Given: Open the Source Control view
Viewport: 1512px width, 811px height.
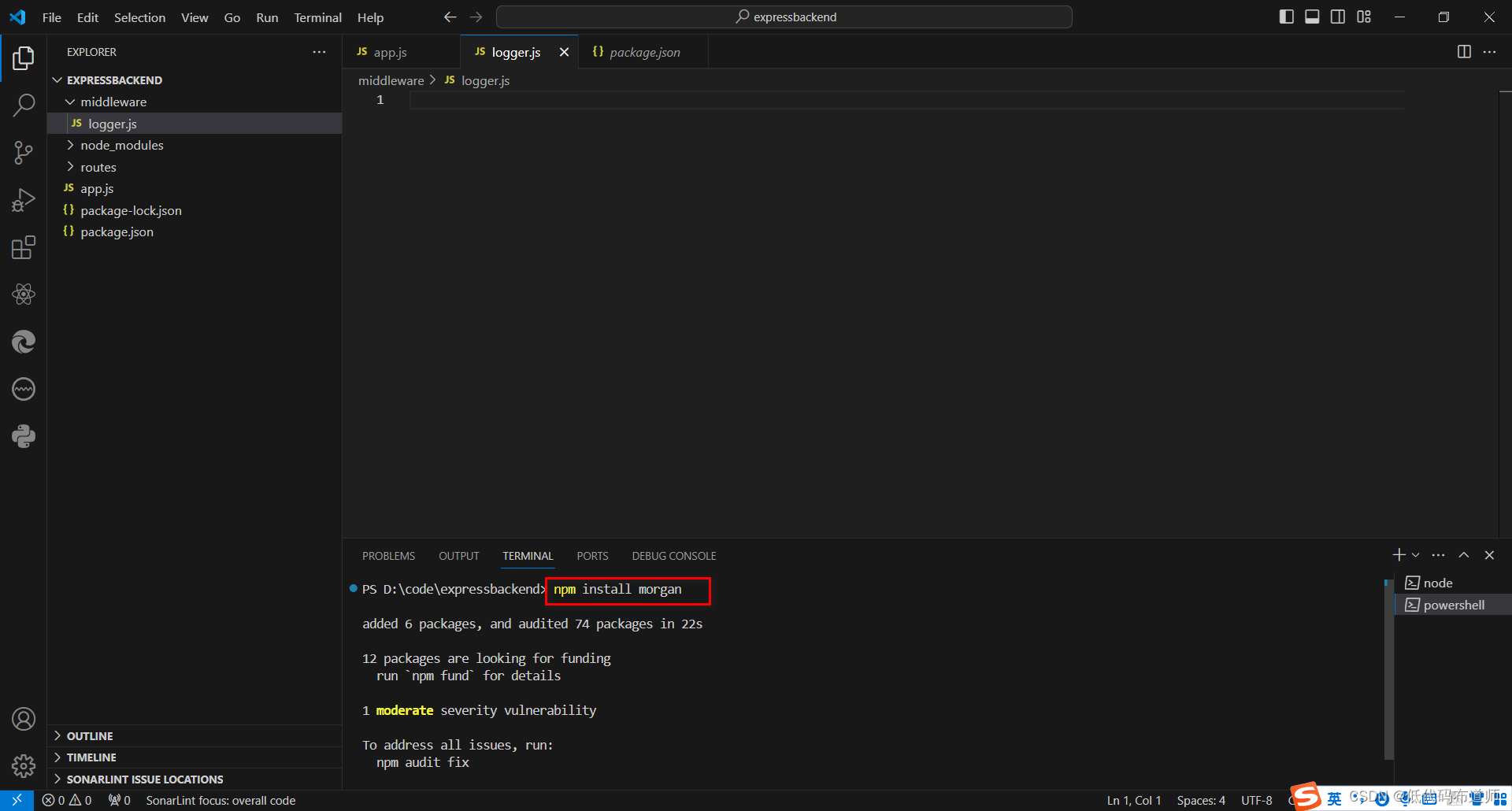Looking at the screenshot, I should pyautogui.click(x=24, y=153).
